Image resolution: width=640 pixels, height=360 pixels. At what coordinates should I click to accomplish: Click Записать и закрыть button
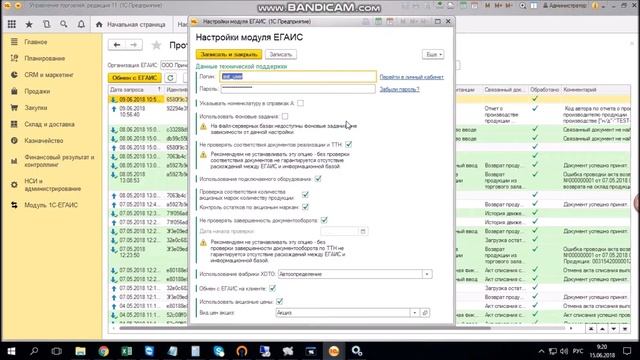click(x=229, y=54)
